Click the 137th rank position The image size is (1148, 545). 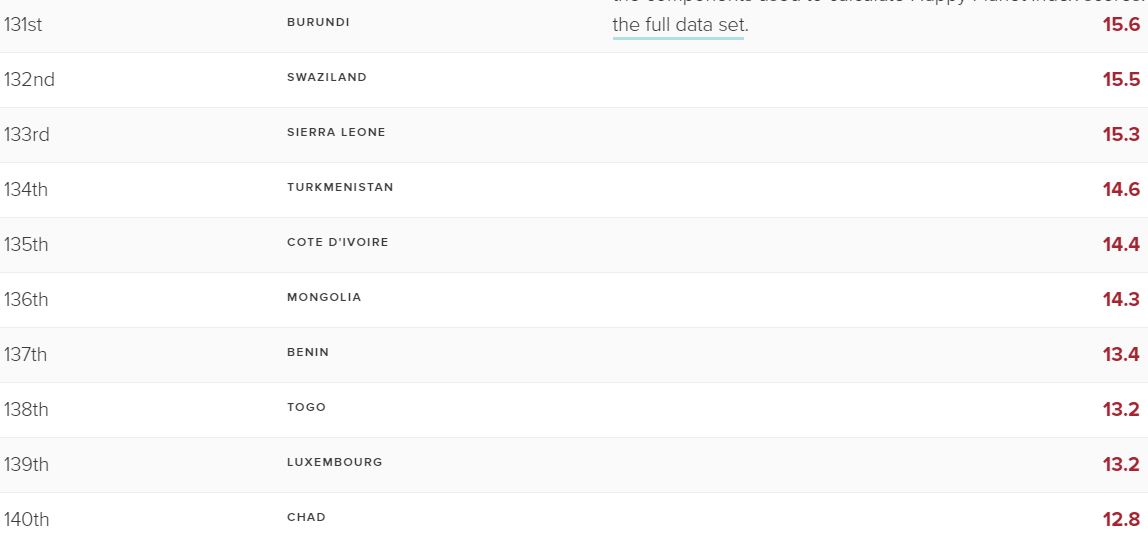pyautogui.click(x=26, y=355)
